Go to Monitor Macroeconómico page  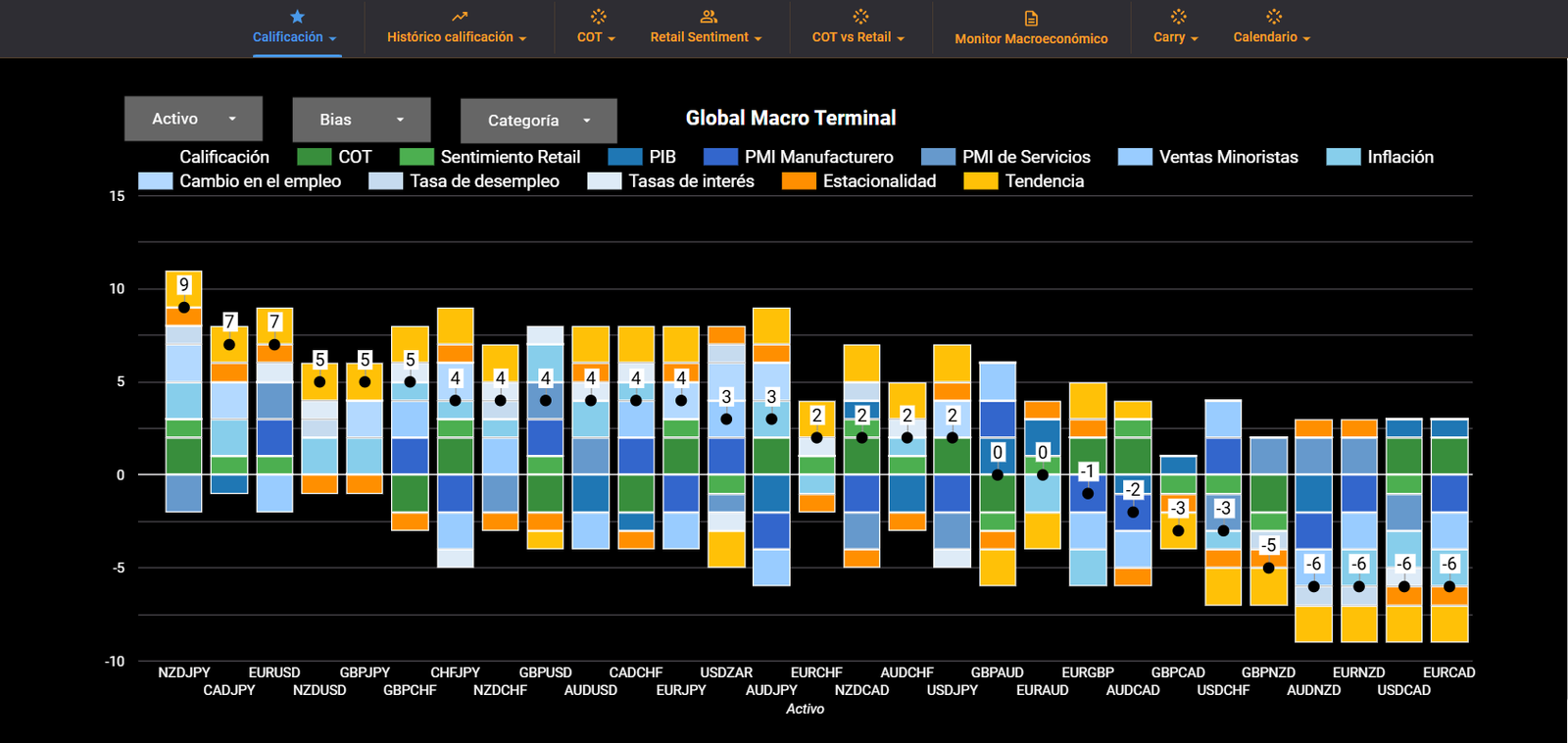pos(1031,38)
